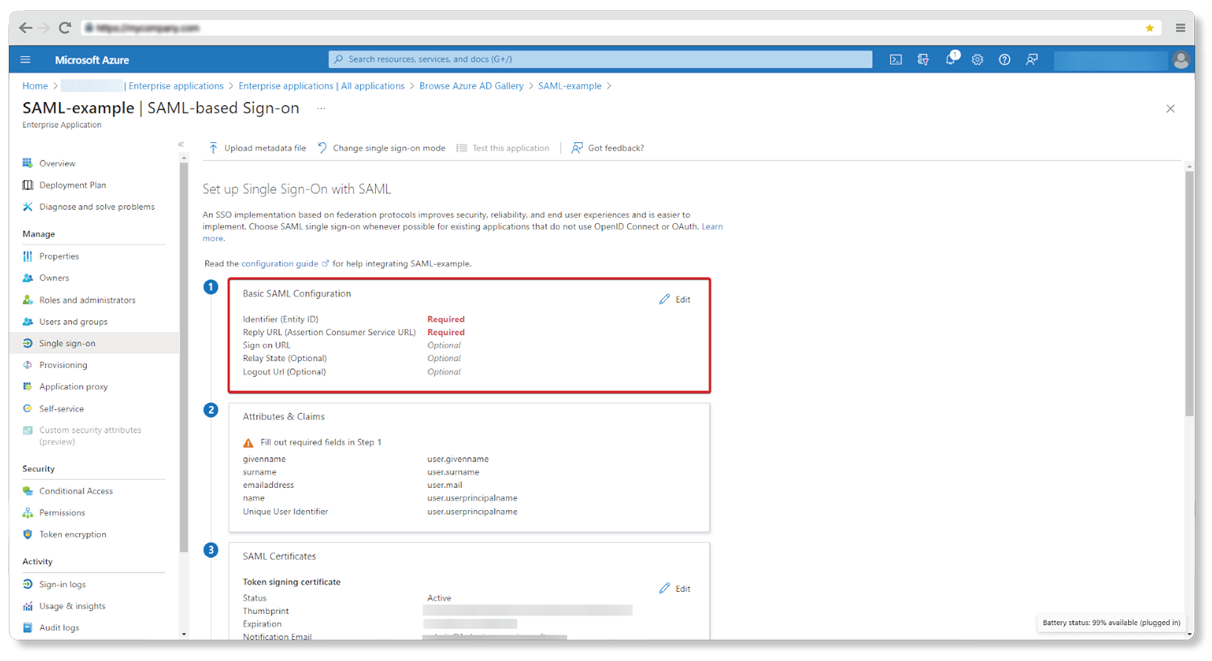Click the Search resources, services, and docs box
Image resolution: width=1212 pixels, height=661 pixels.
600,60
